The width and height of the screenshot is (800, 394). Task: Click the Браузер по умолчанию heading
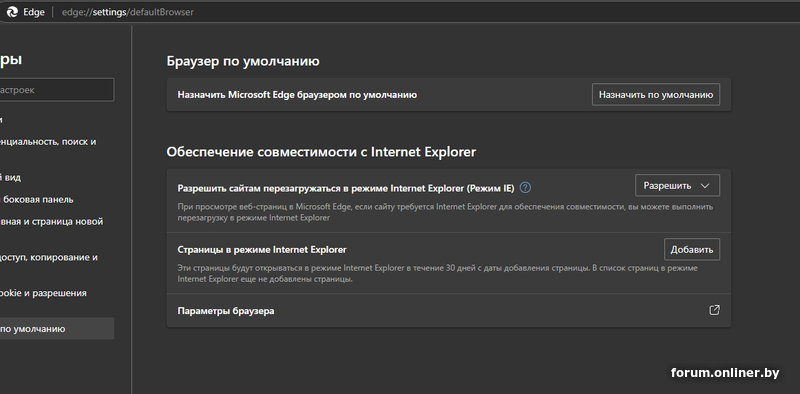coord(243,62)
